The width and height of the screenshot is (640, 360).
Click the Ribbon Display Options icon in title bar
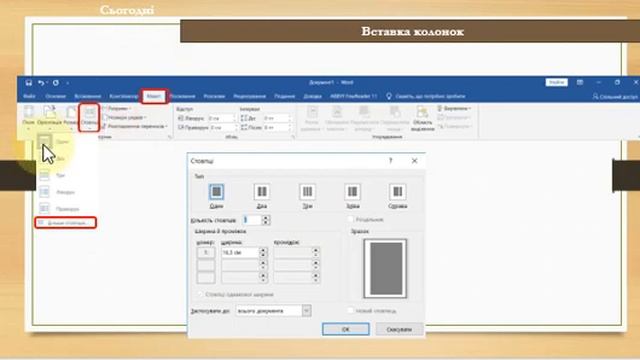point(580,82)
